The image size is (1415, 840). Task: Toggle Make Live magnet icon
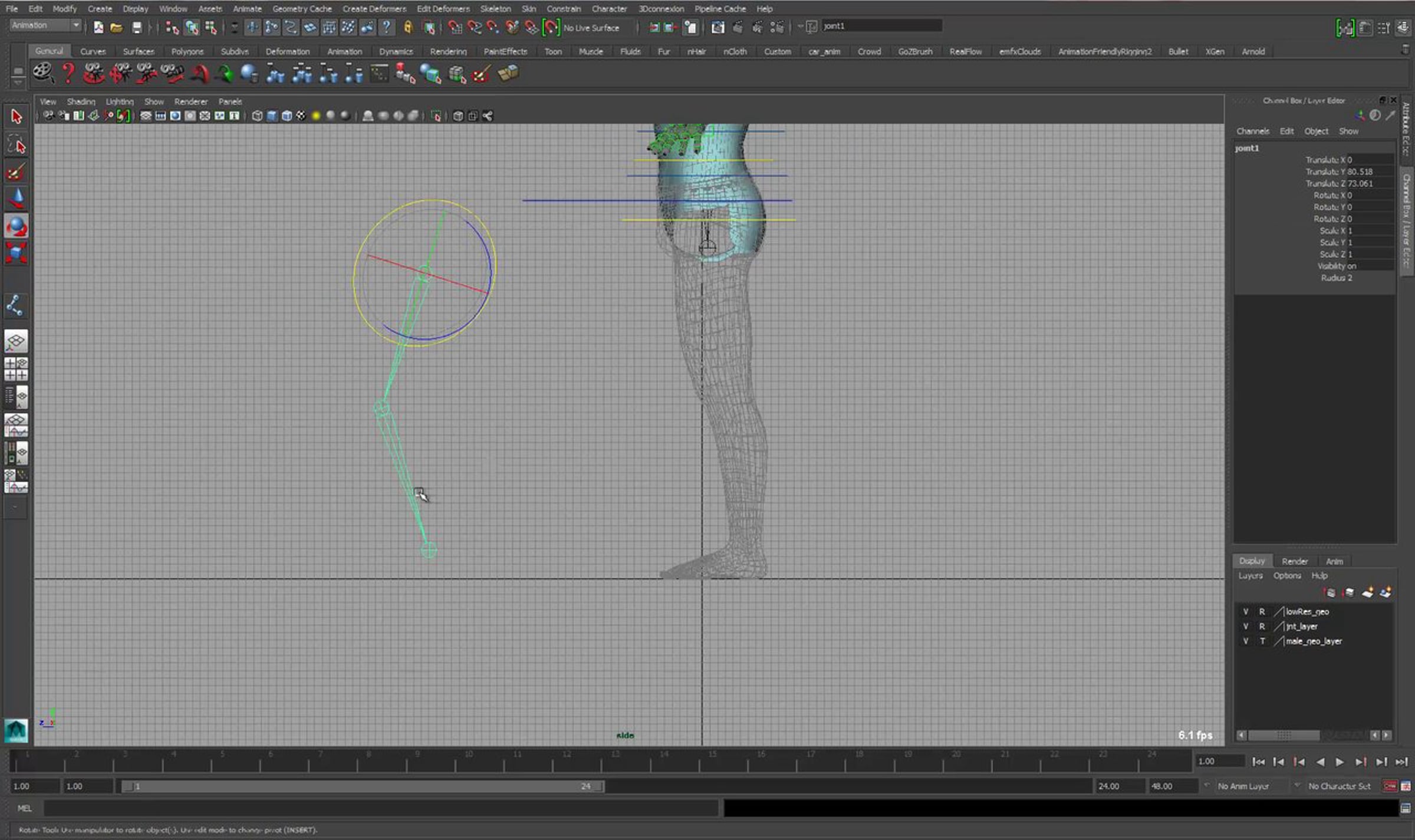click(551, 27)
